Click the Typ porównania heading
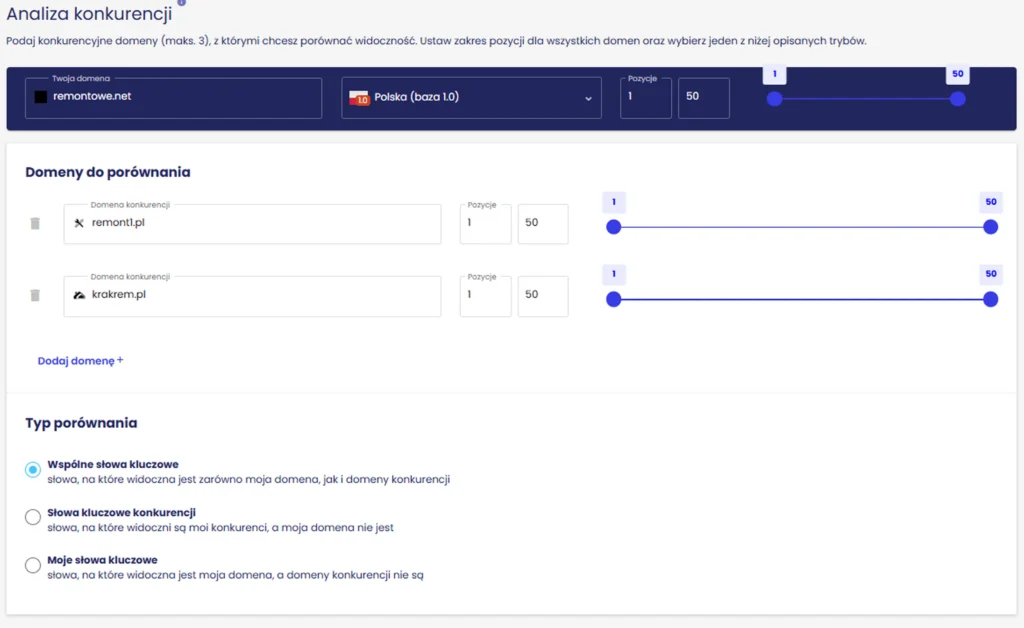1024x628 pixels. [81, 423]
